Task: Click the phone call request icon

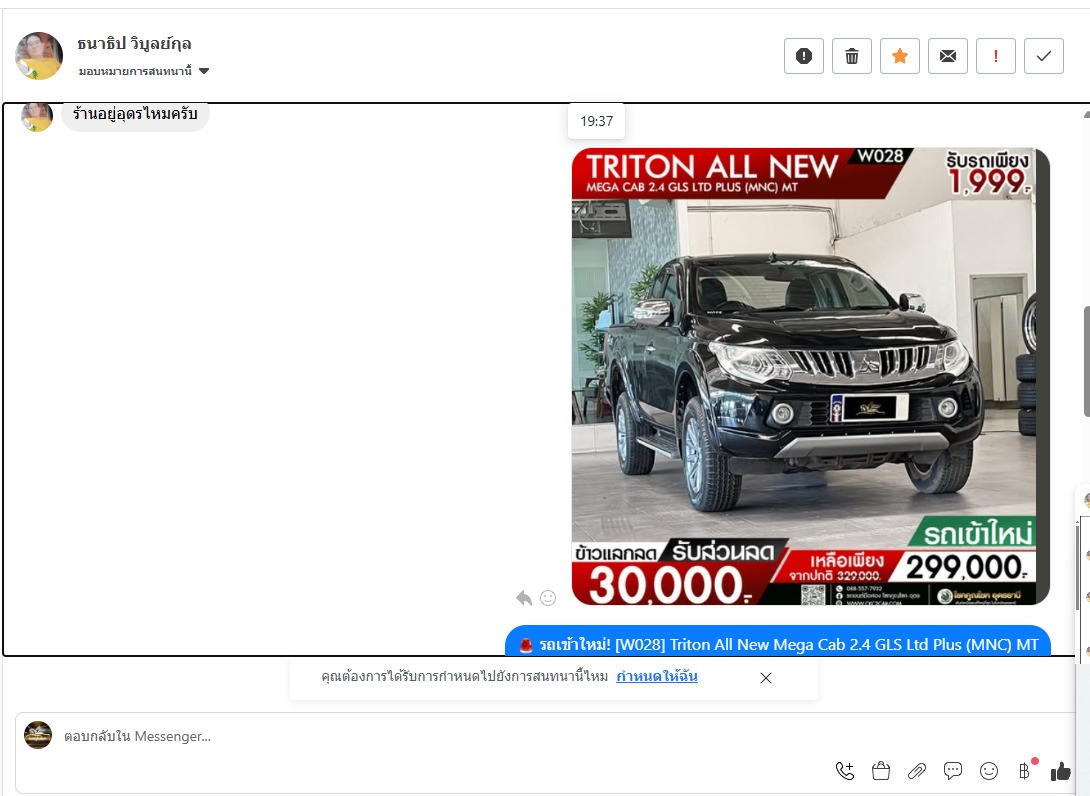Action: (845, 770)
